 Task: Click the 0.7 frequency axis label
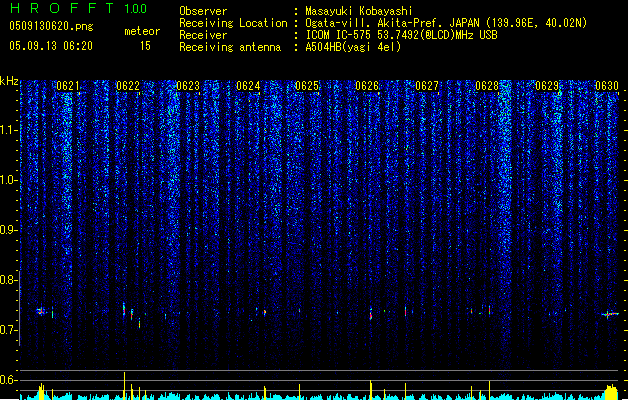pos(7,330)
